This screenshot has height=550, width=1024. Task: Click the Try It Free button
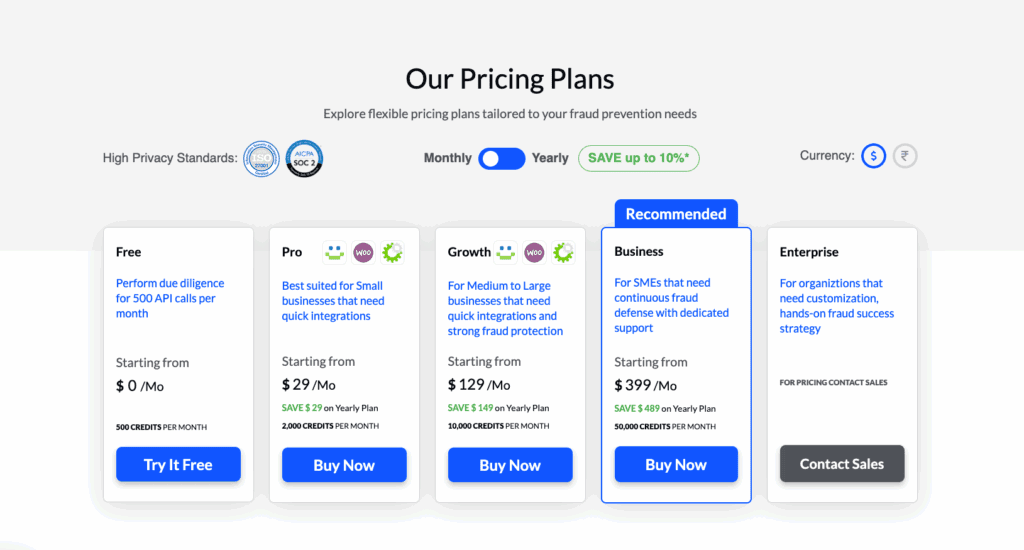(x=178, y=464)
